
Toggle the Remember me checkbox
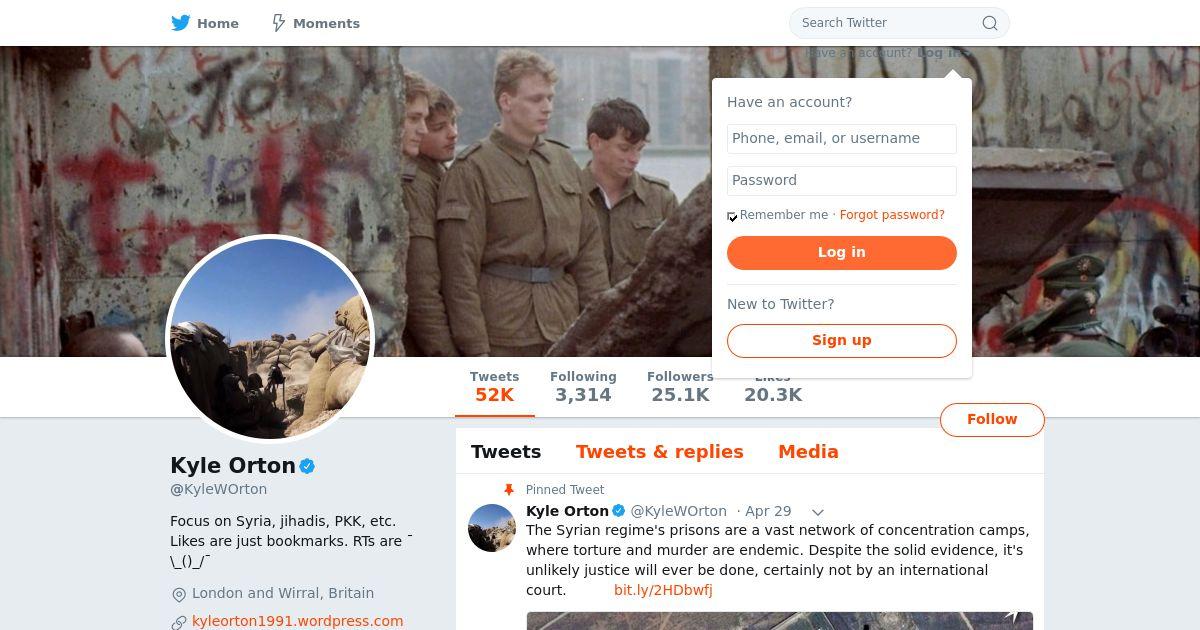point(732,216)
